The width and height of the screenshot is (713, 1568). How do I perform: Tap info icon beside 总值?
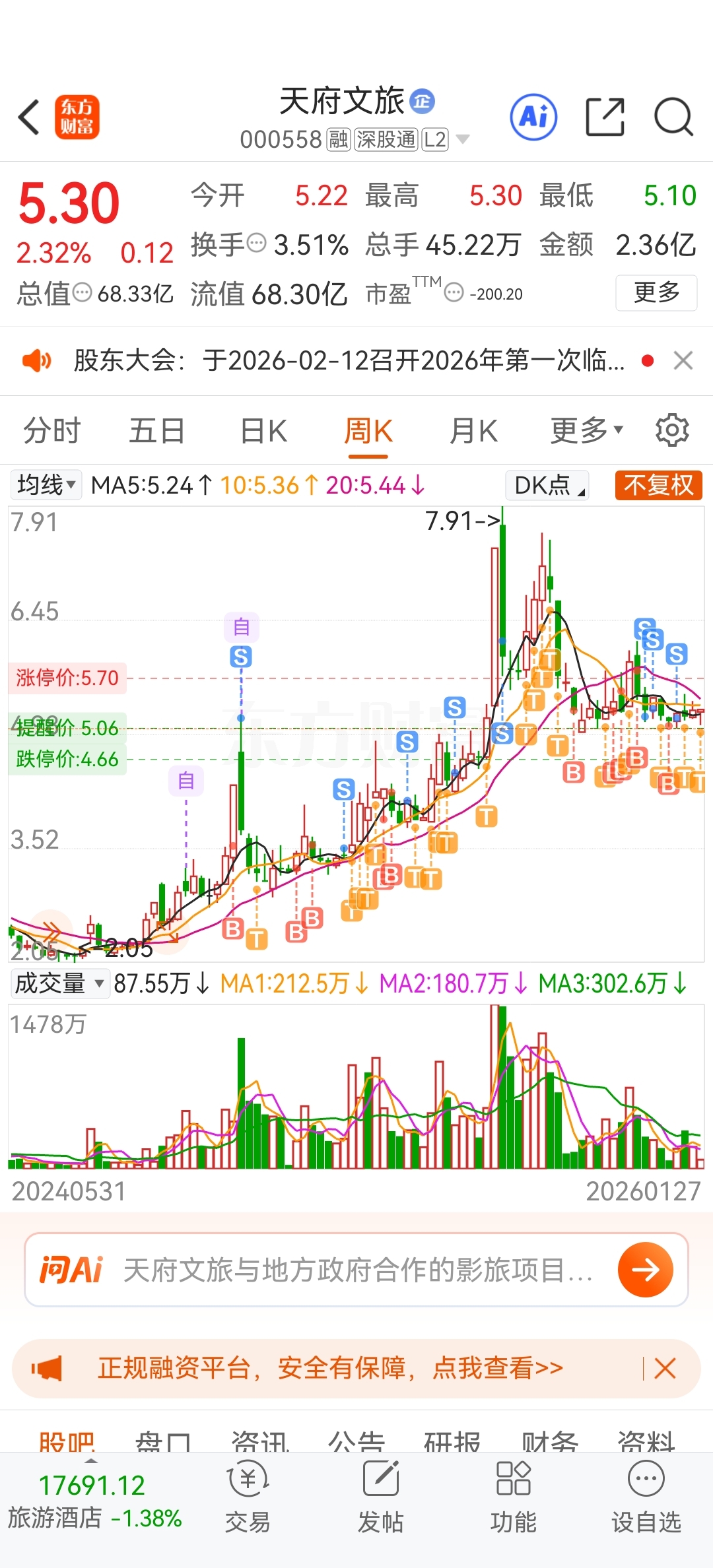tap(82, 292)
